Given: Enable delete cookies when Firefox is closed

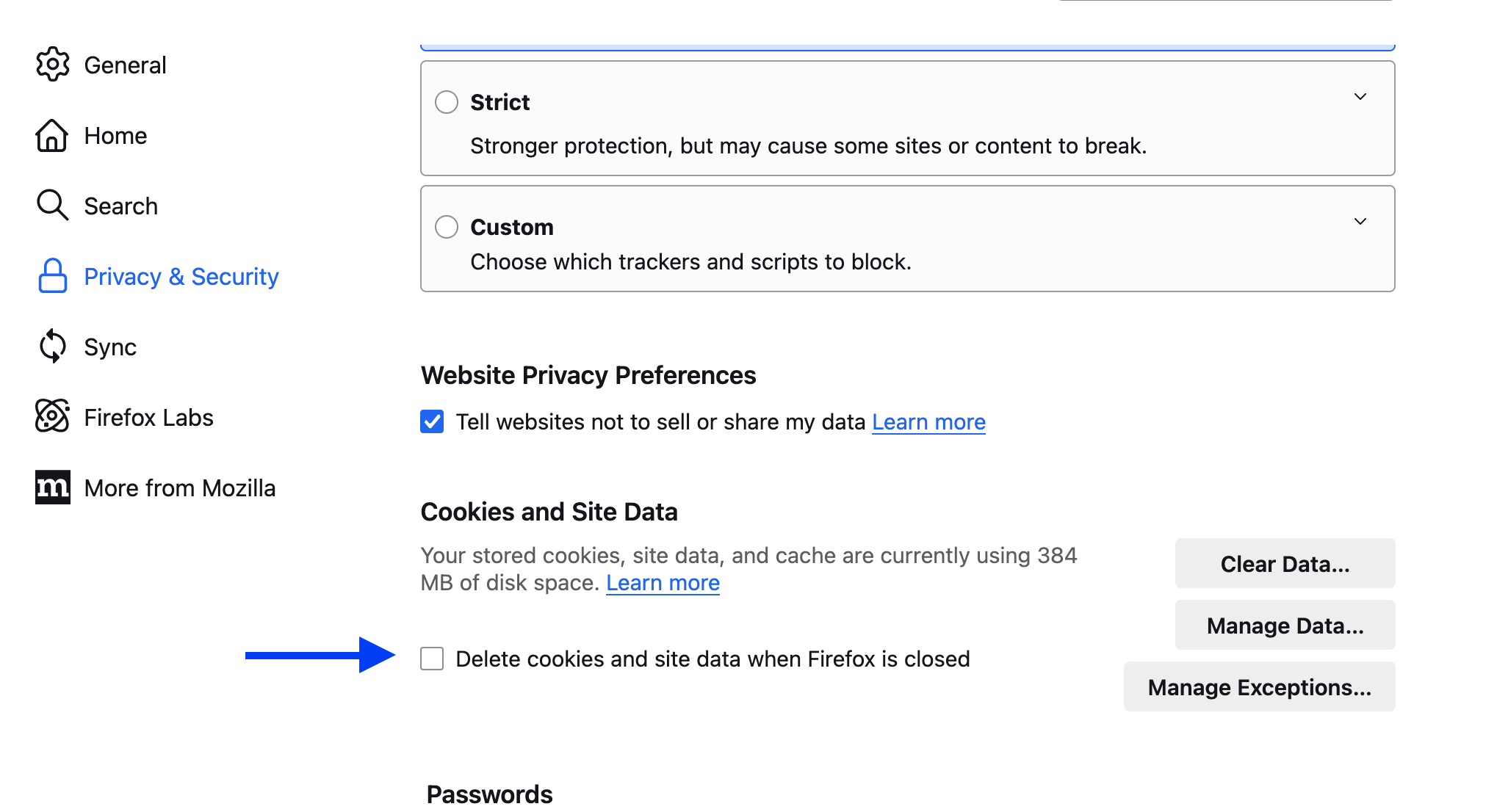Looking at the screenshot, I should click(432, 659).
